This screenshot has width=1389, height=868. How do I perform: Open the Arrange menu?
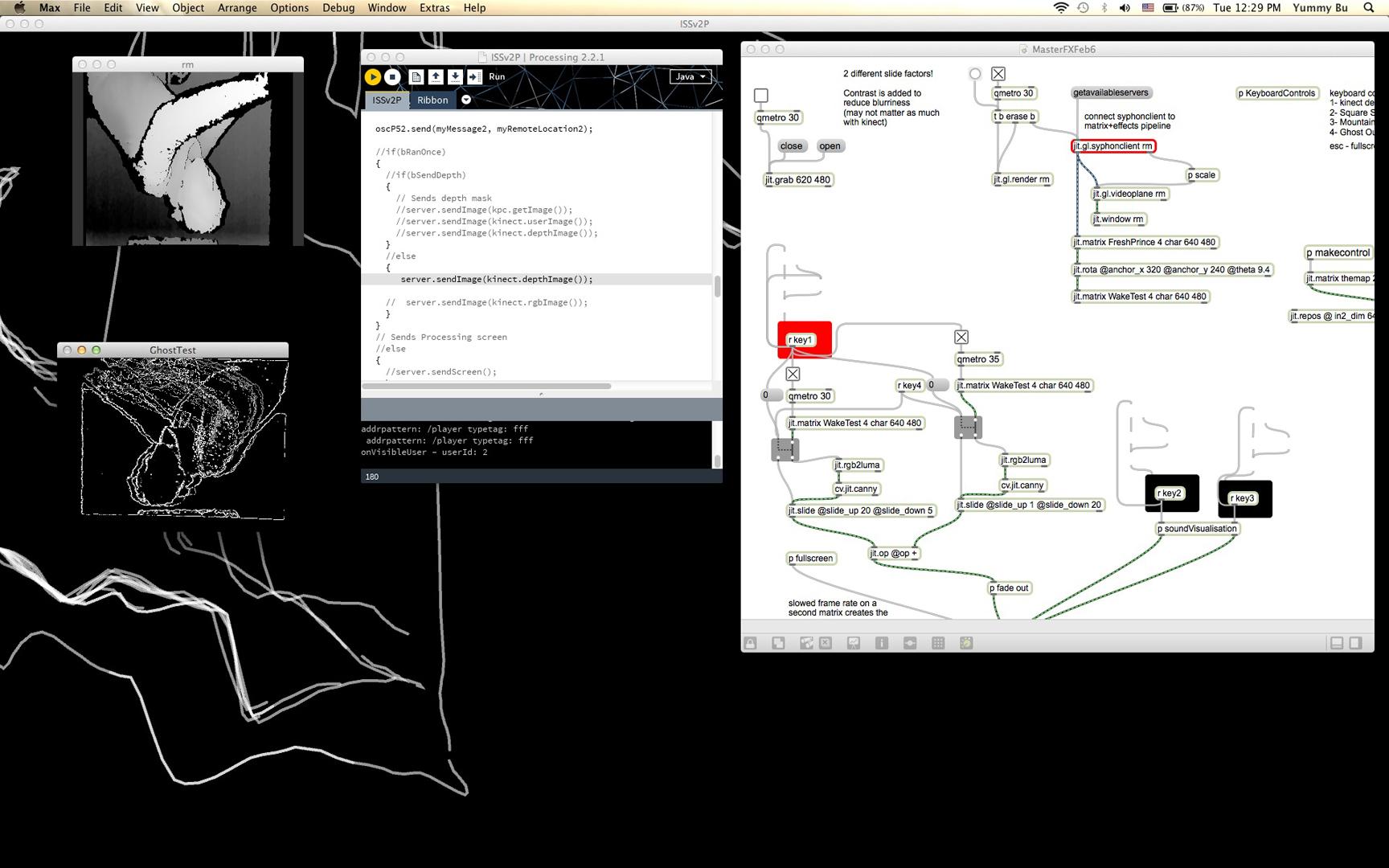(x=237, y=8)
